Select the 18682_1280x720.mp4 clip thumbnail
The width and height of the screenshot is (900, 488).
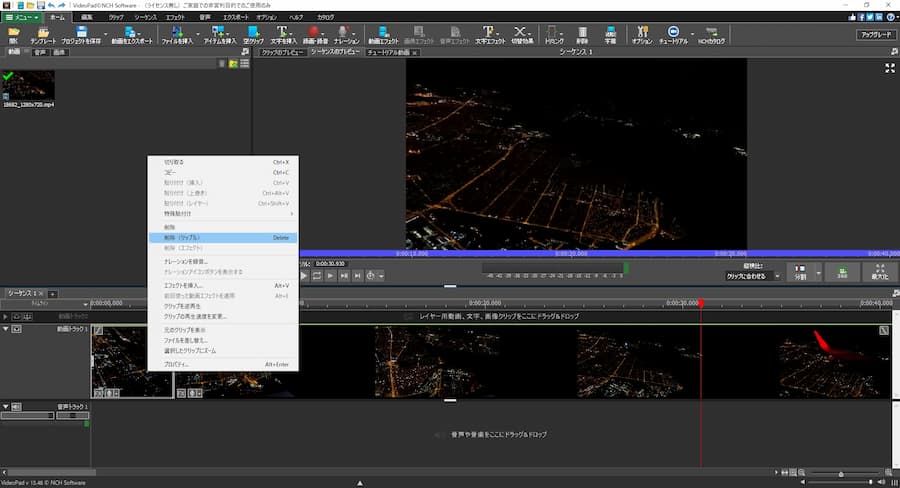click(x=29, y=84)
